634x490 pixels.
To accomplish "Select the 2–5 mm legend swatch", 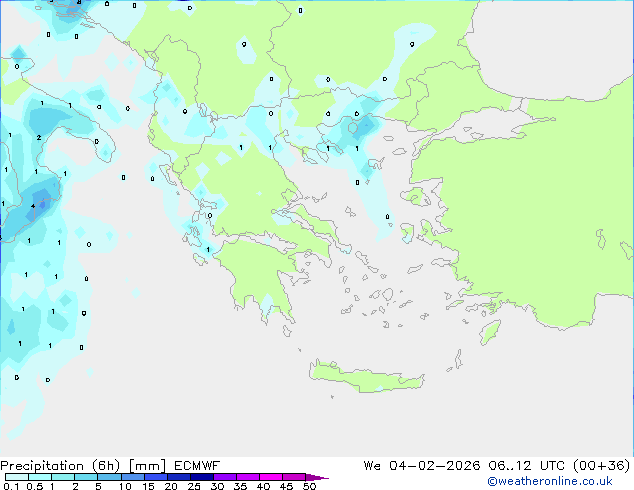I will pos(86,477).
